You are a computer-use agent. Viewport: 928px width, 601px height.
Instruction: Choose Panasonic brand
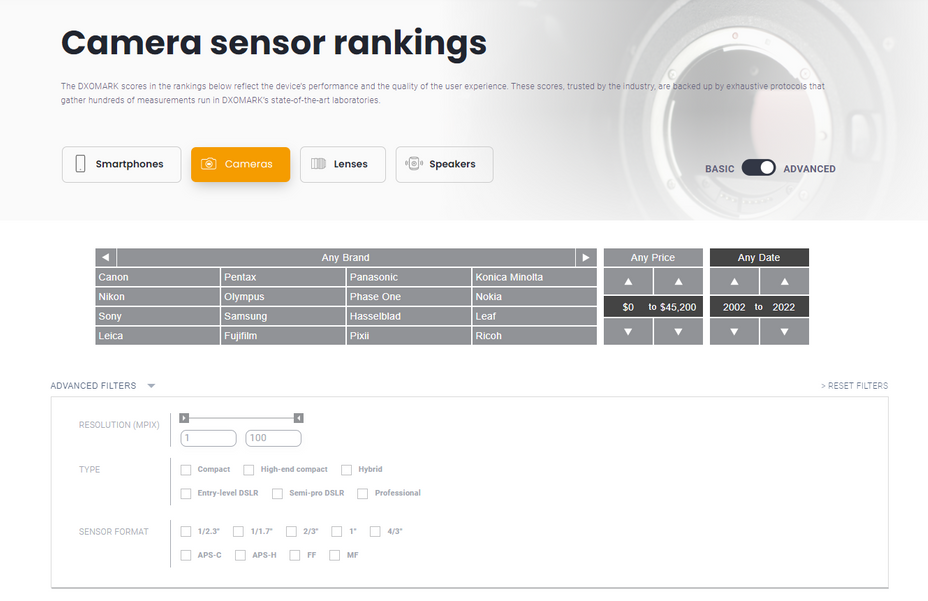click(x=408, y=277)
